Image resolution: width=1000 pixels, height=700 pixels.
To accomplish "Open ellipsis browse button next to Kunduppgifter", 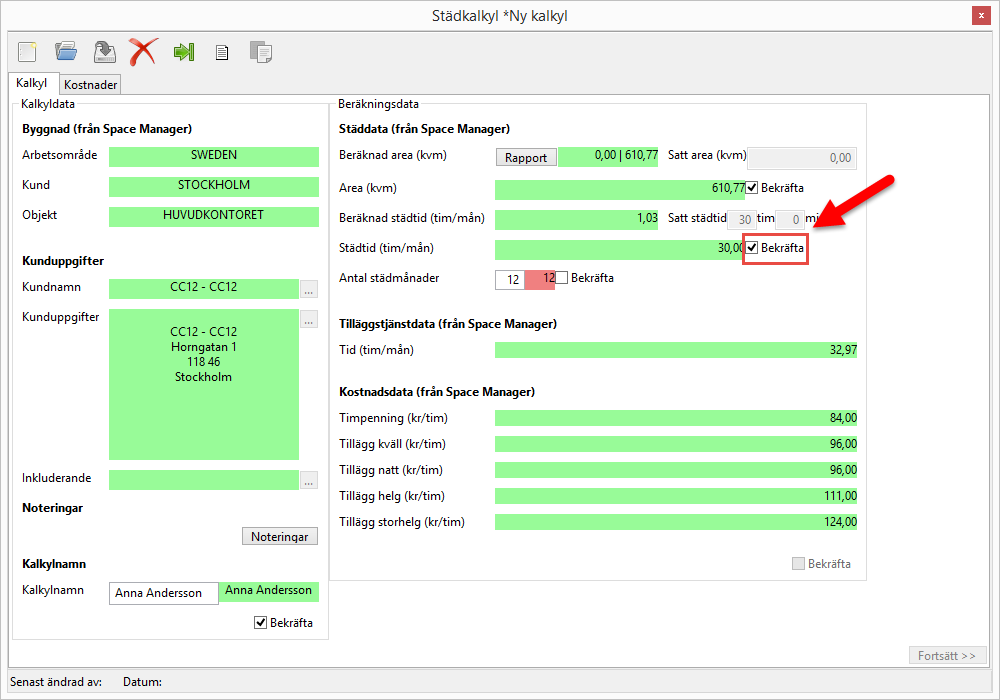I will (309, 320).
